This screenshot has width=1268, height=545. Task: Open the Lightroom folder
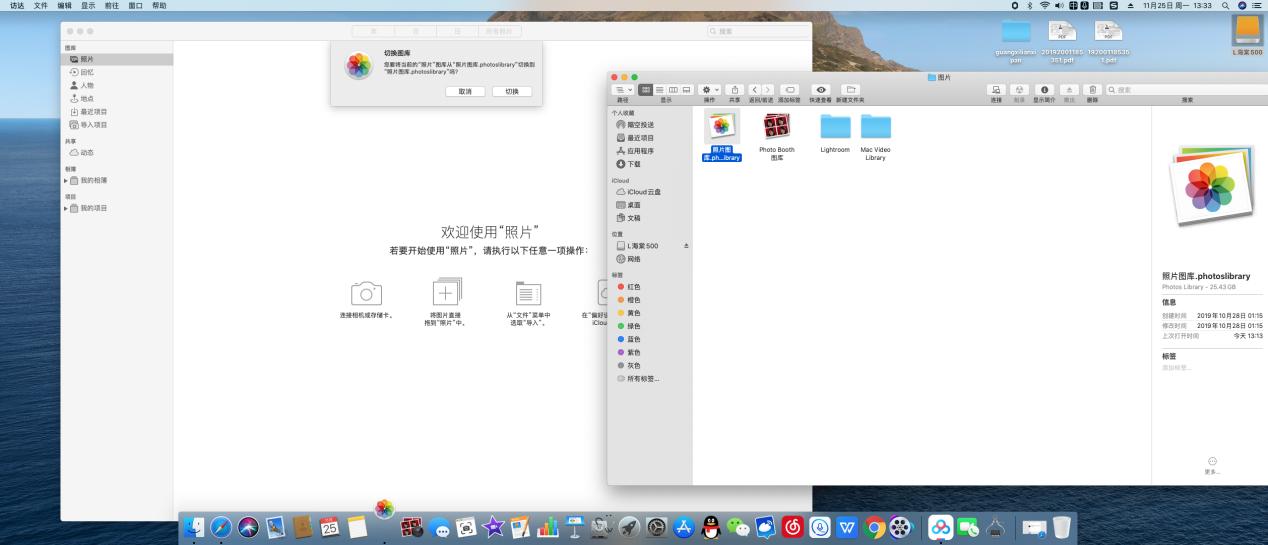pos(834,126)
